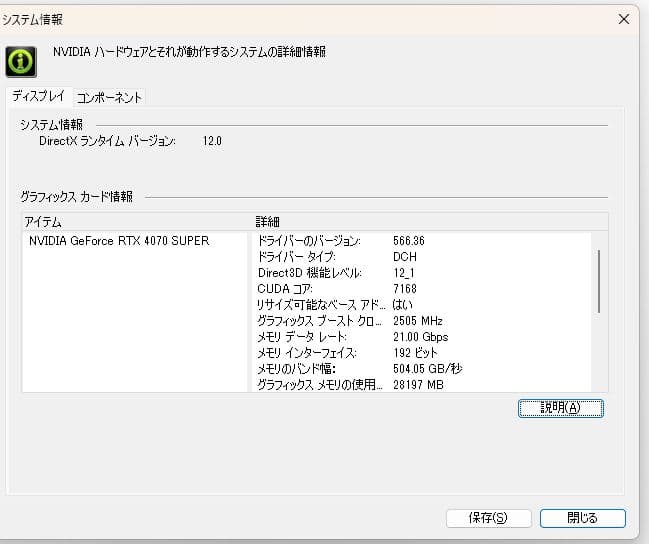The height and width of the screenshot is (544, 649).
Task: Select the メモリ データ レート row
Action: 421,337
